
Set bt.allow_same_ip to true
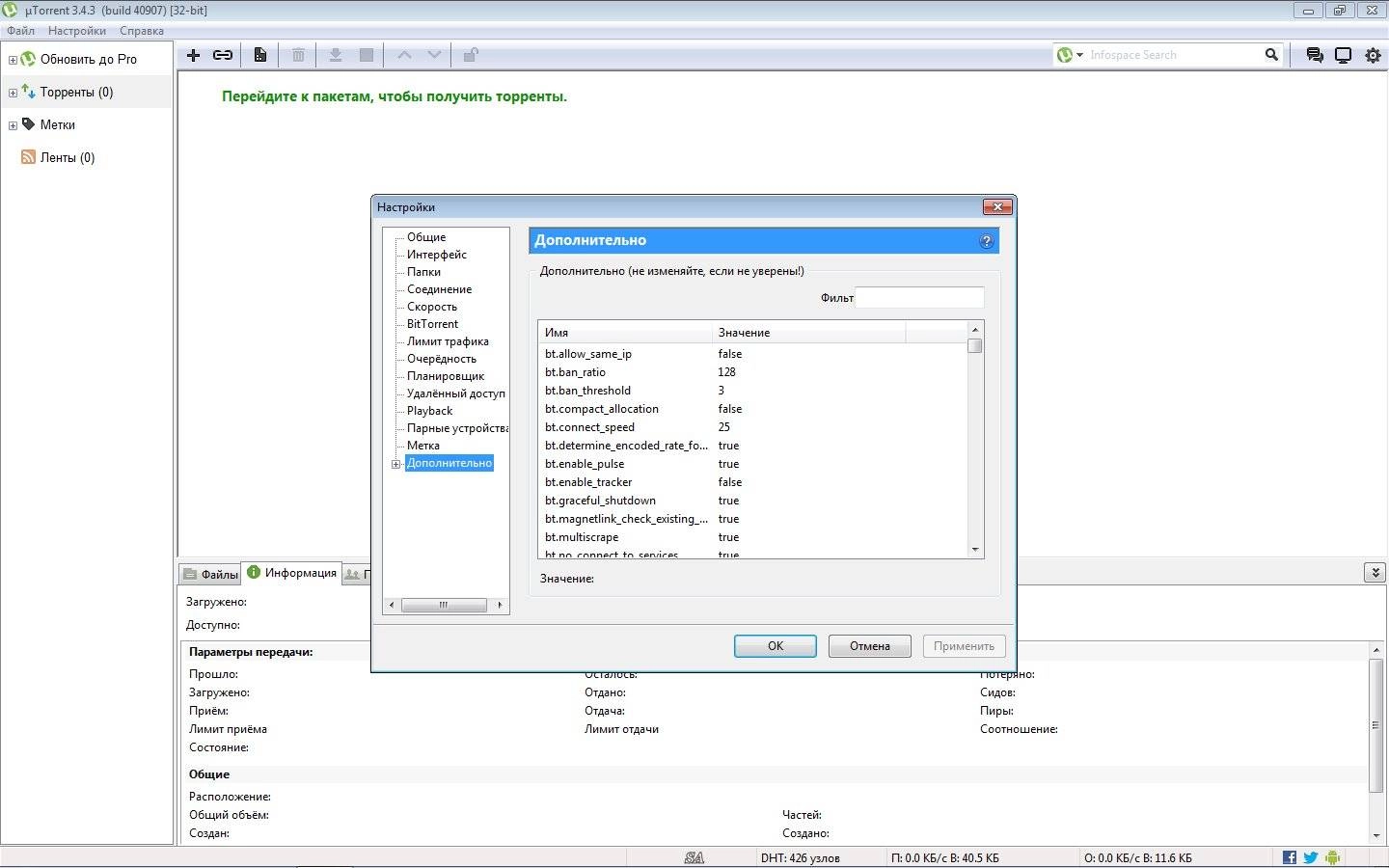pos(729,354)
